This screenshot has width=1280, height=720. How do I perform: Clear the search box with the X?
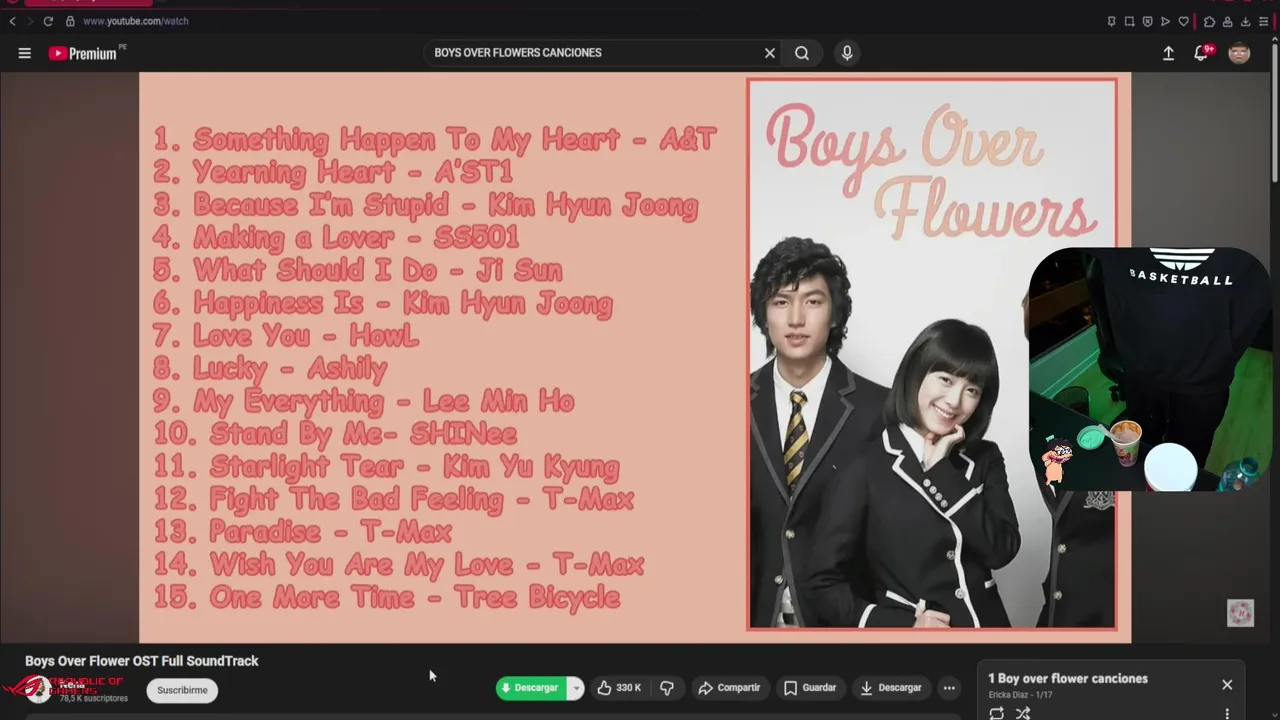[770, 53]
